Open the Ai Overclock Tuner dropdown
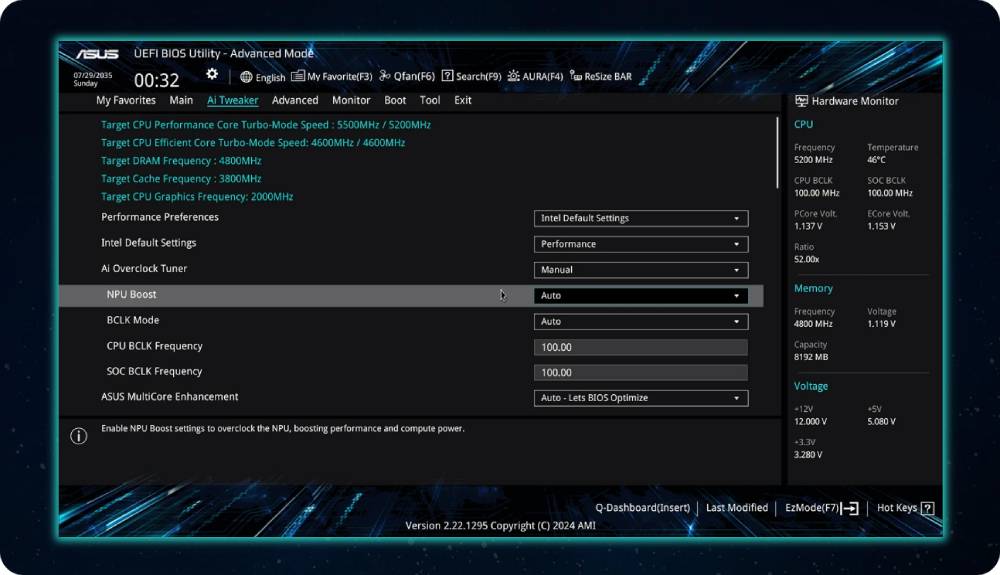Image resolution: width=1000 pixels, height=575 pixels. coord(641,270)
